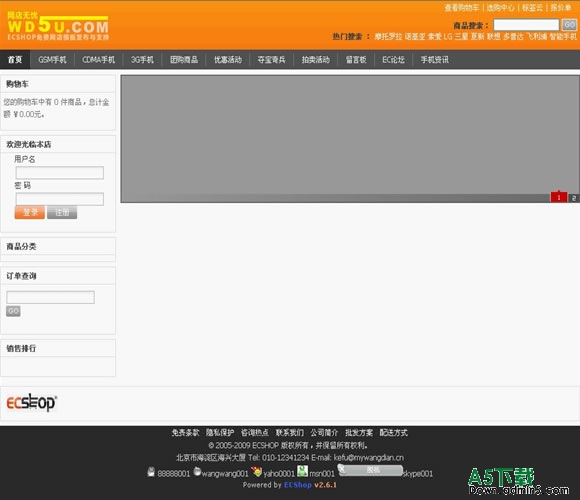The height and width of the screenshot is (500, 580).
Task: Focus the 密码 password field
Action: (x=60, y=199)
